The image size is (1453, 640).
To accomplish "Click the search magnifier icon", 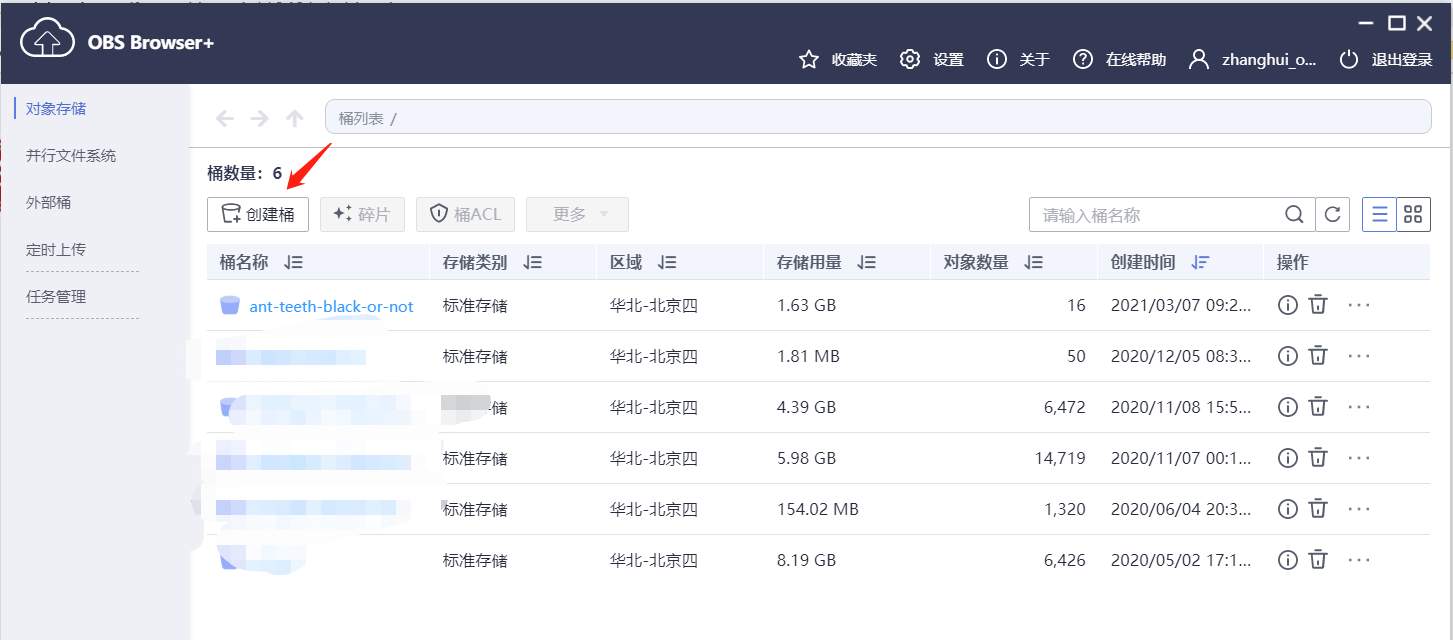I will click(x=1294, y=215).
